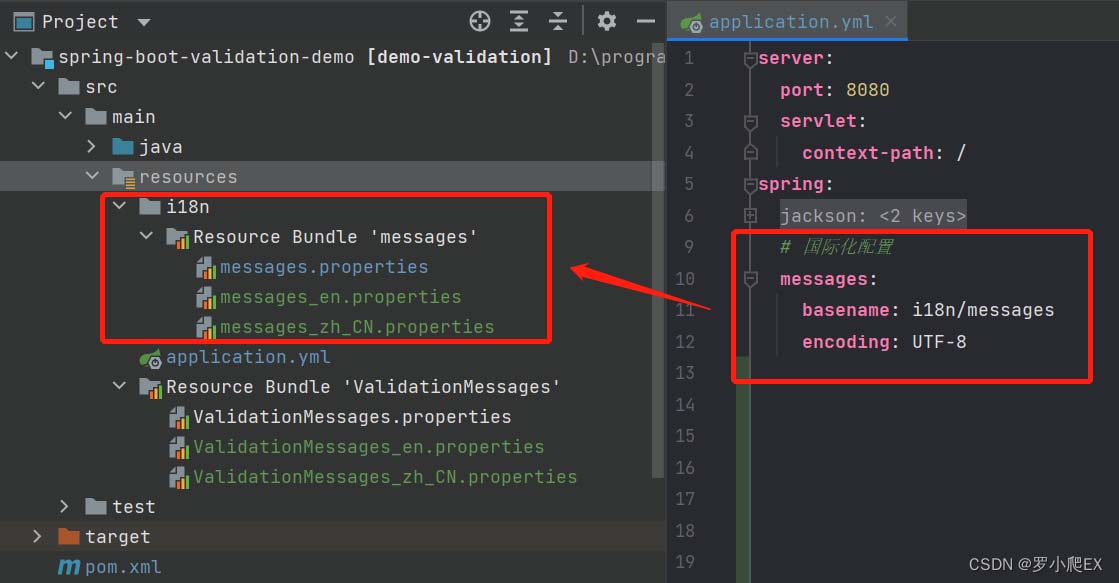Switch to the application.yml editor tab

(x=790, y=22)
